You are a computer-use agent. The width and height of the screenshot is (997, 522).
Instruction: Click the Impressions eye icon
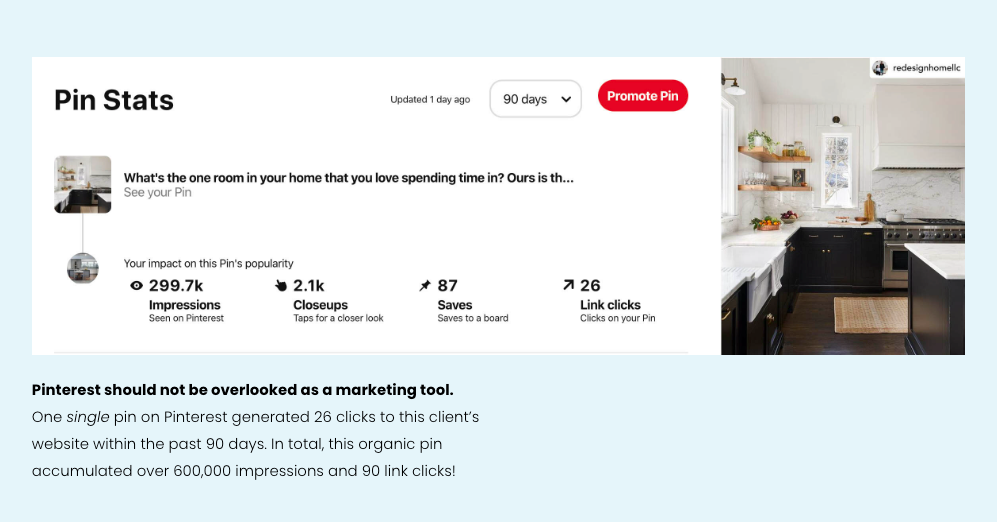[x=137, y=286]
